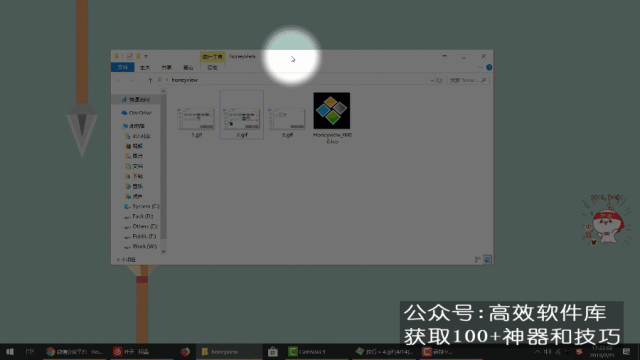
Task: Show hidden tray icons chevron
Action: point(538,351)
